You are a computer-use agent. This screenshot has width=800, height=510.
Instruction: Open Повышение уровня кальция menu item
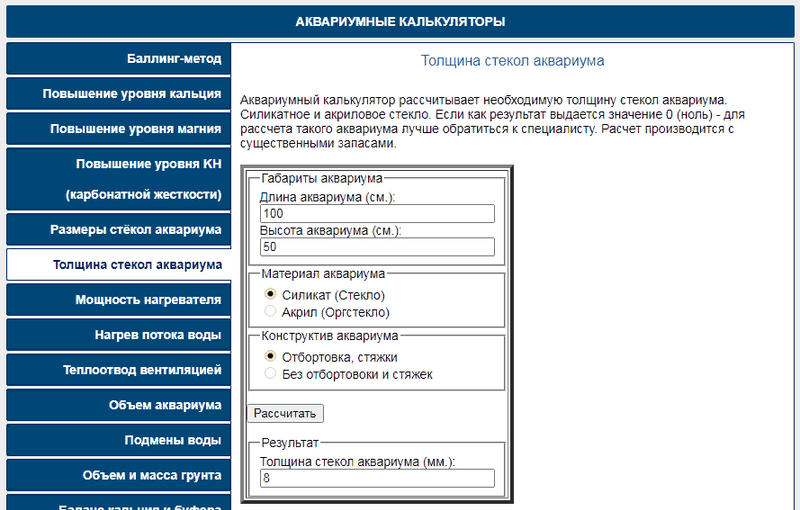(x=118, y=94)
